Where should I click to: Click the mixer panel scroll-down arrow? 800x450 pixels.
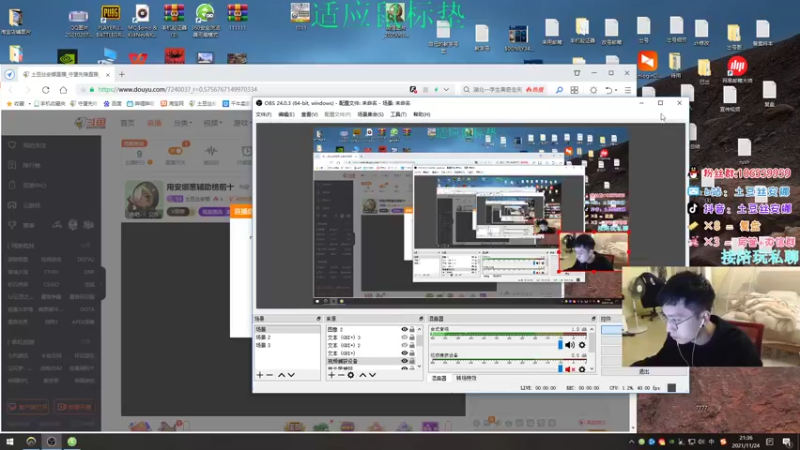coord(592,369)
